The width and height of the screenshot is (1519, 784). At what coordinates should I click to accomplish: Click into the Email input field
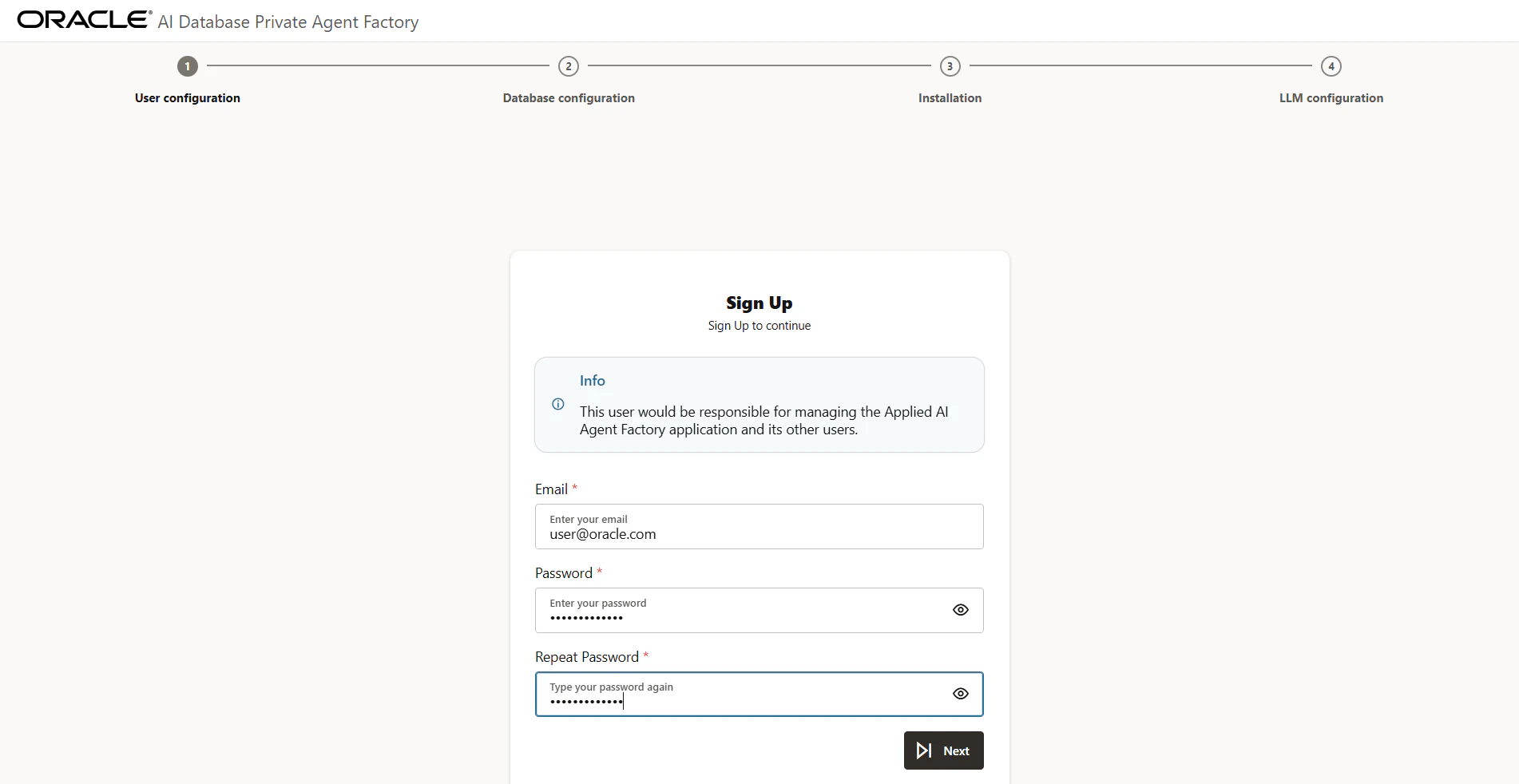point(759,527)
